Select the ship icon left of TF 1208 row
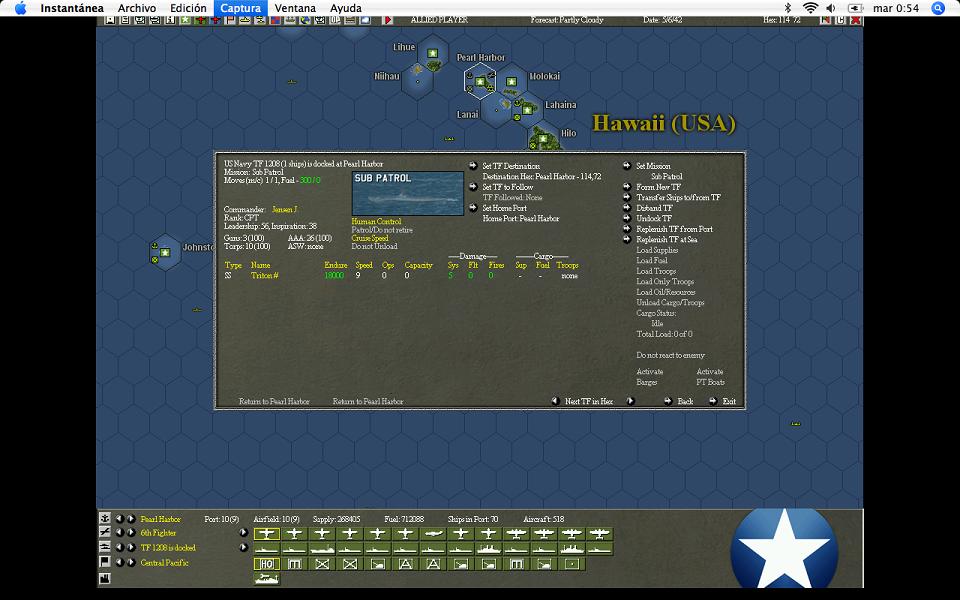 click(x=105, y=547)
